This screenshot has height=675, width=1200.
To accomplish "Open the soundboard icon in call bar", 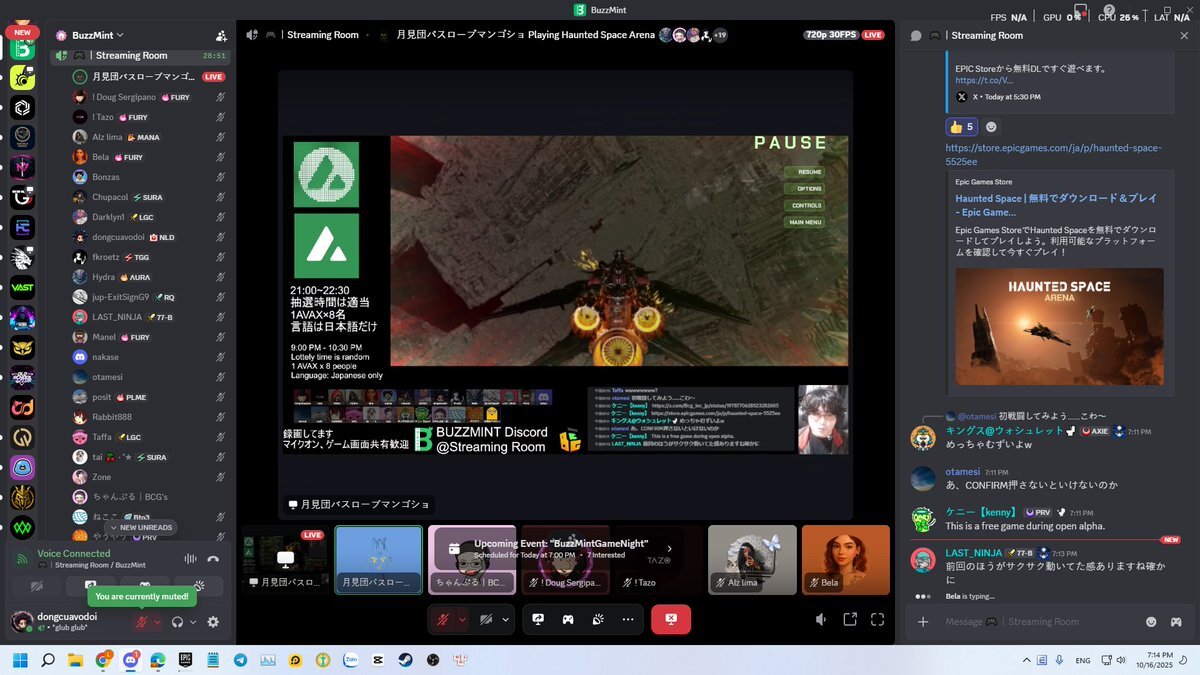I will pyautogui.click(x=598, y=619).
